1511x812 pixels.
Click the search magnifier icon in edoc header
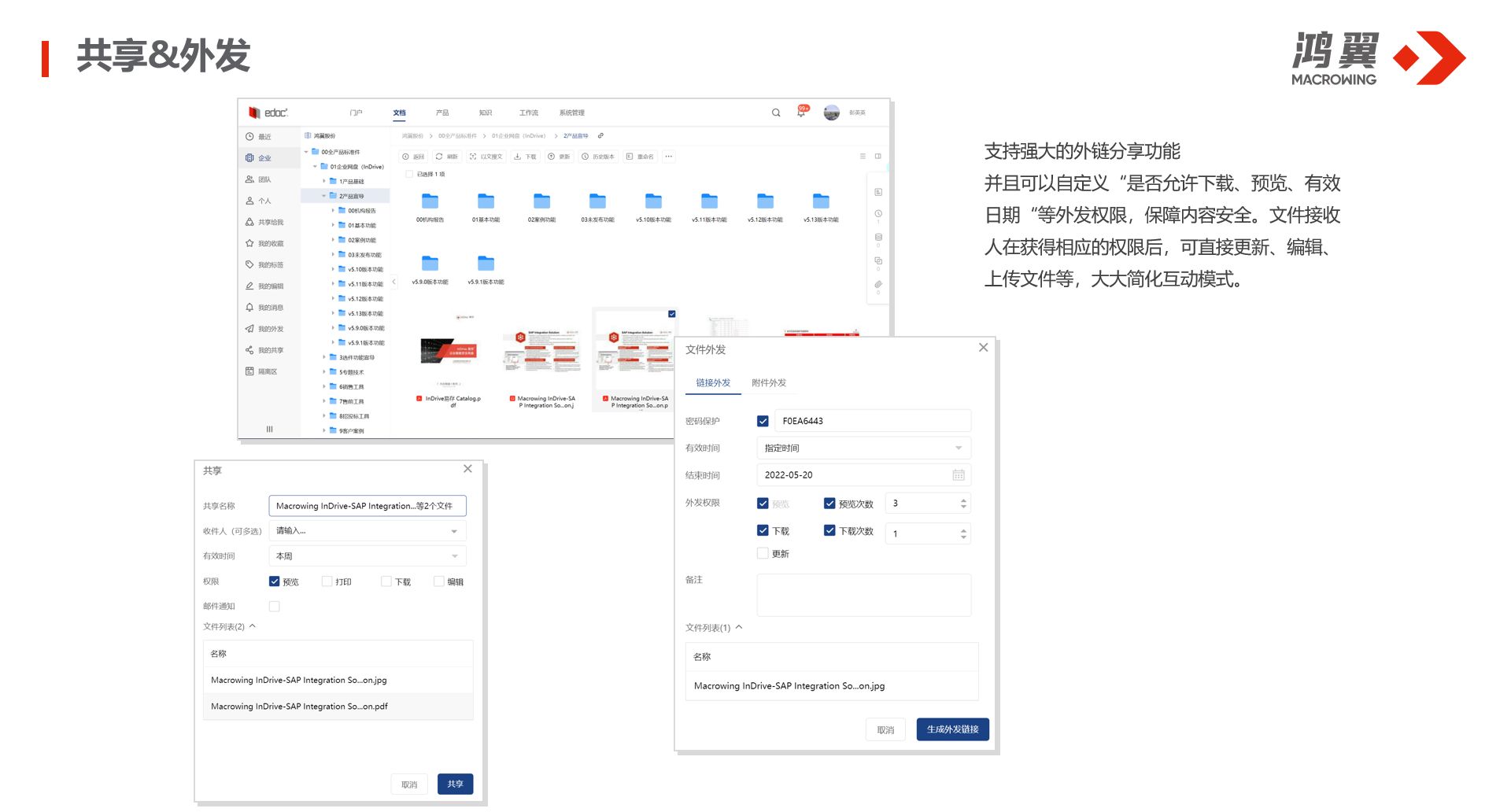coord(776,113)
